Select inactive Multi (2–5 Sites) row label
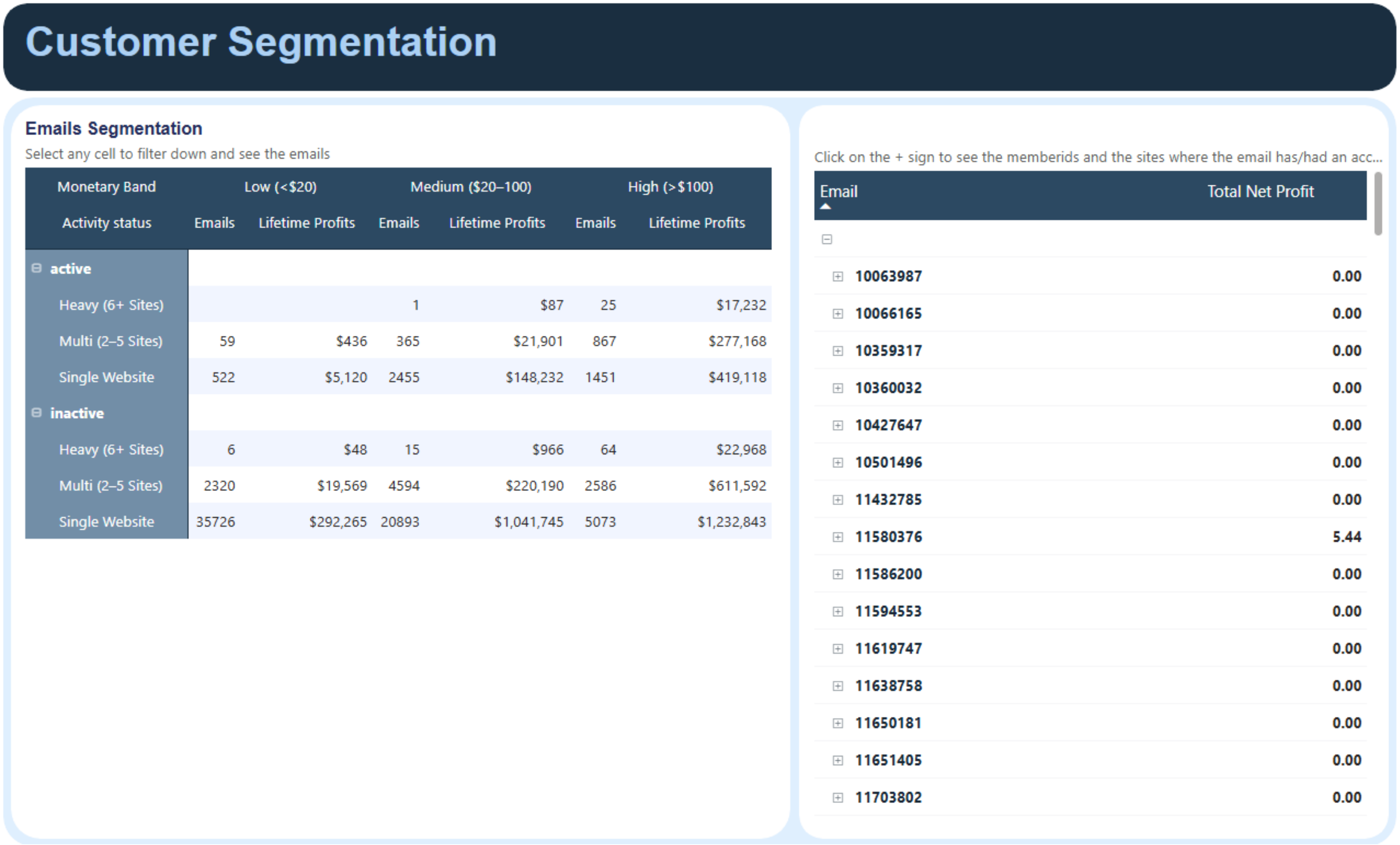 click(x=110, y=485)
